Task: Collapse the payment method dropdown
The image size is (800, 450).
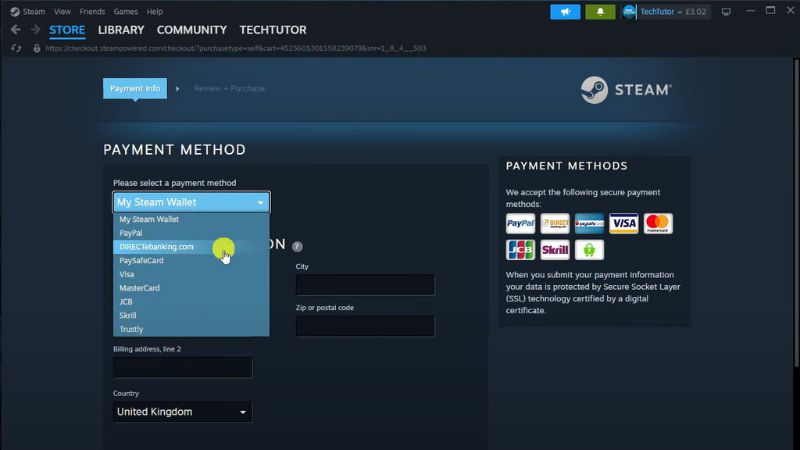Action: 191,202
